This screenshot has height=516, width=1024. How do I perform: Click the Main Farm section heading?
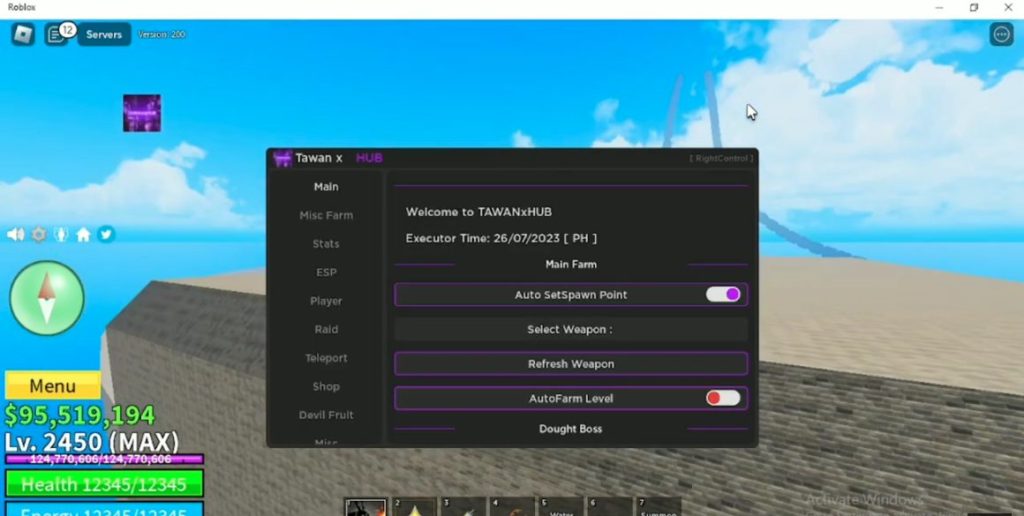tap(571, 265)
